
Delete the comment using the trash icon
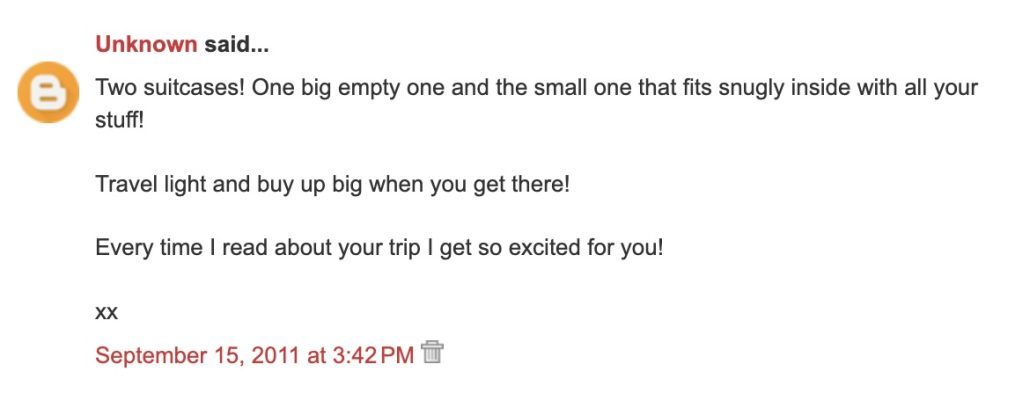point(432,352)
